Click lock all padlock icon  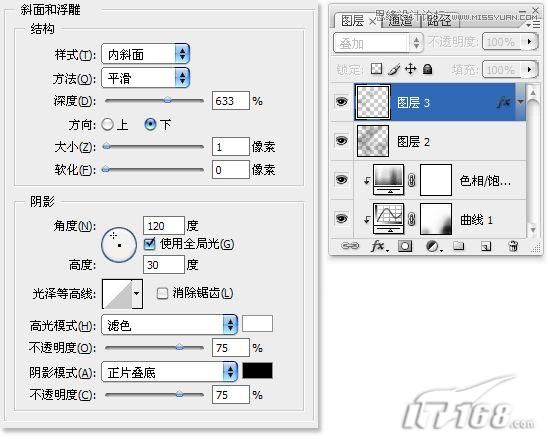tap(427, 69)
